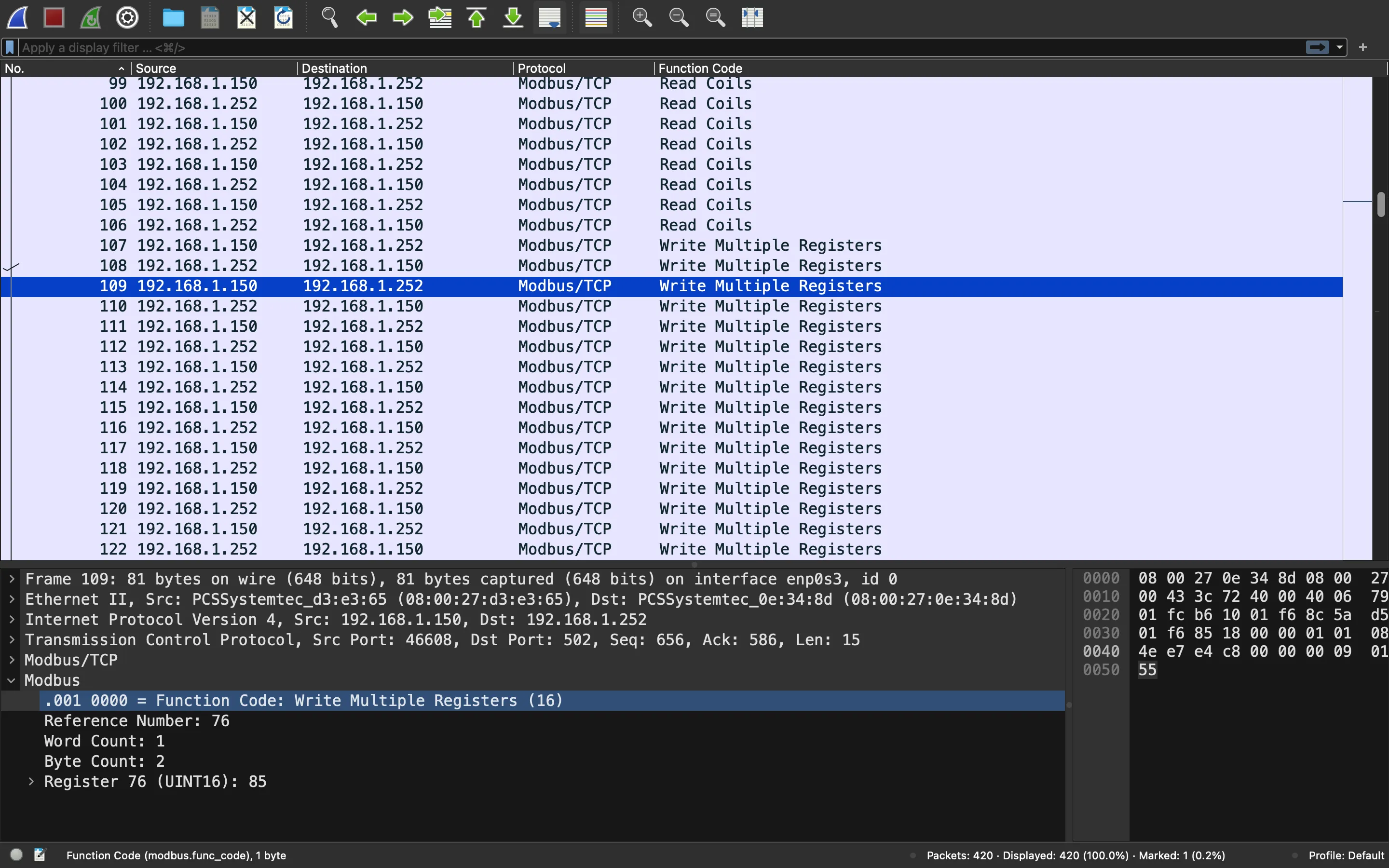This screenshot has height=868, width=1389.
Task: Click the go to specified packet icon
Action: 440,17
